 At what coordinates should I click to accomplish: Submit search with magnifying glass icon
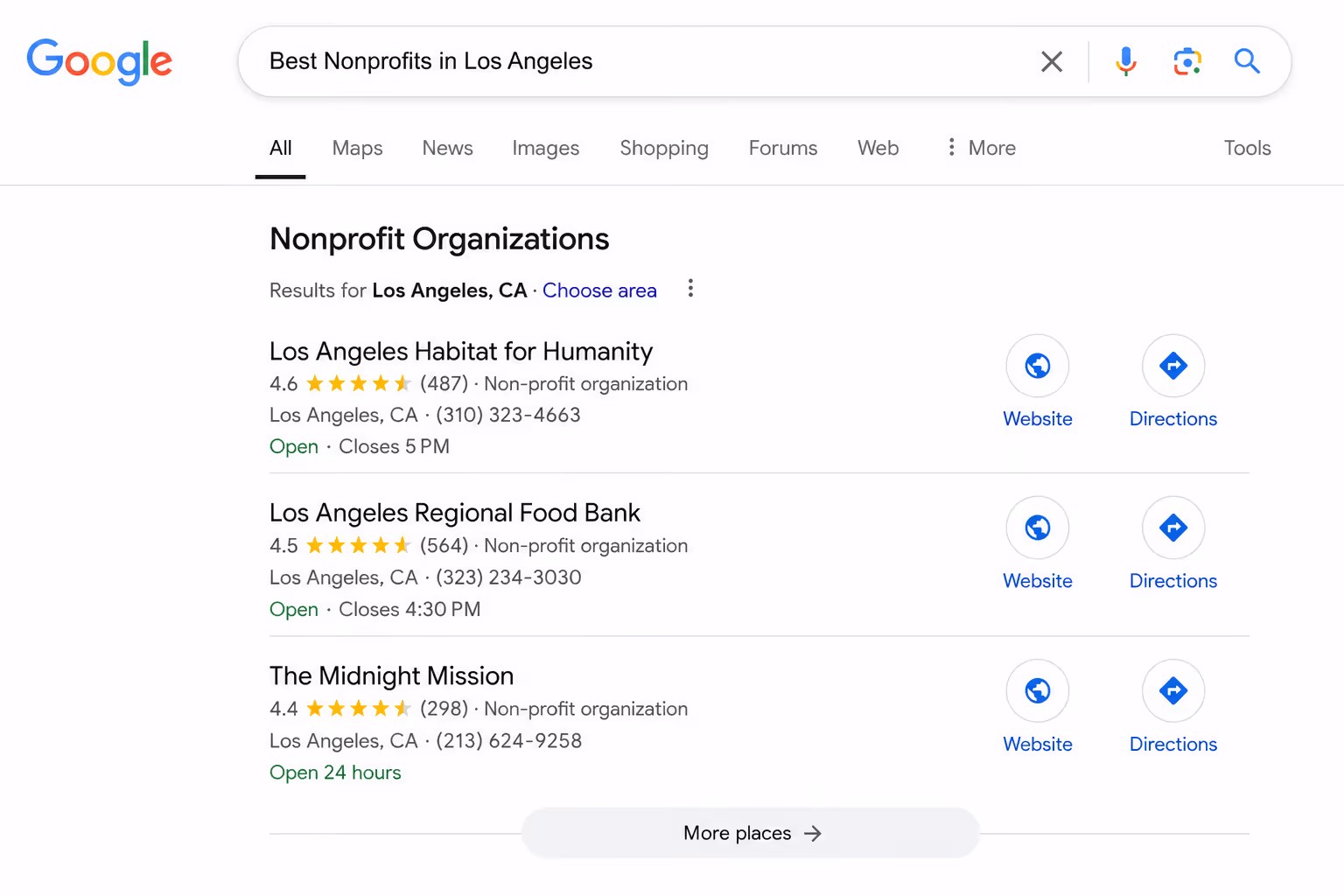point(1247,61)
